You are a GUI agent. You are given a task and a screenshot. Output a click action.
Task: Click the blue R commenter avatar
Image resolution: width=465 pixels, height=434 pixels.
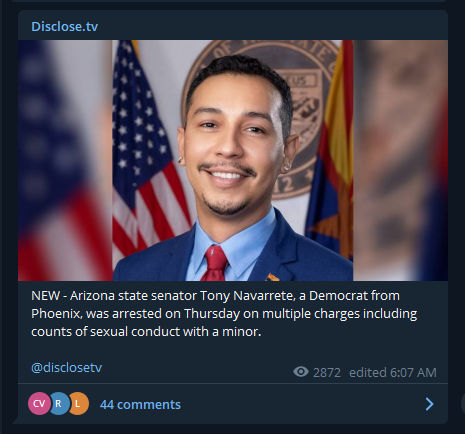pos(58,404)
